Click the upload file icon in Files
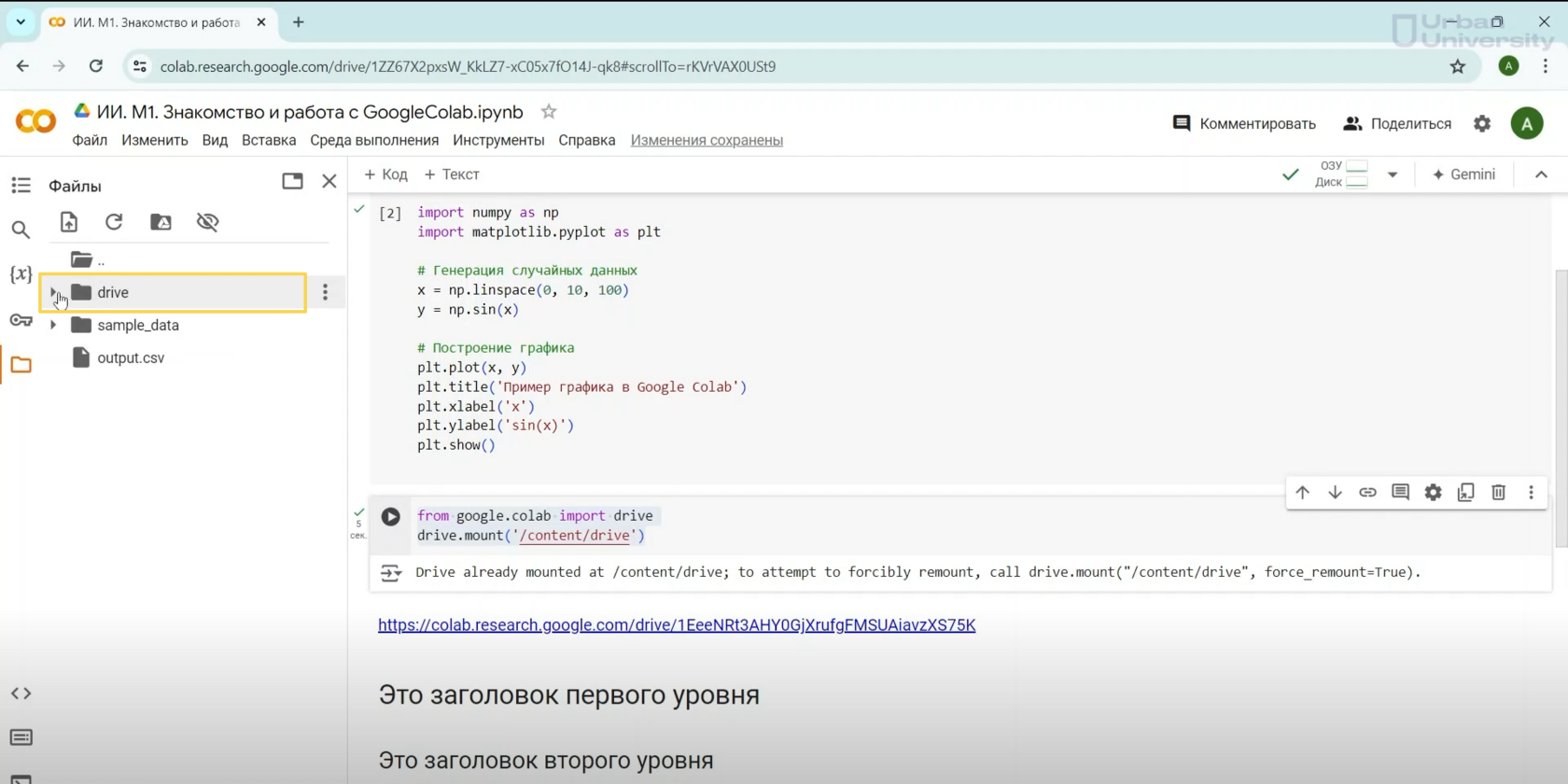The width and height of the screenshot is (1568, 784). [x=69, y=222]
